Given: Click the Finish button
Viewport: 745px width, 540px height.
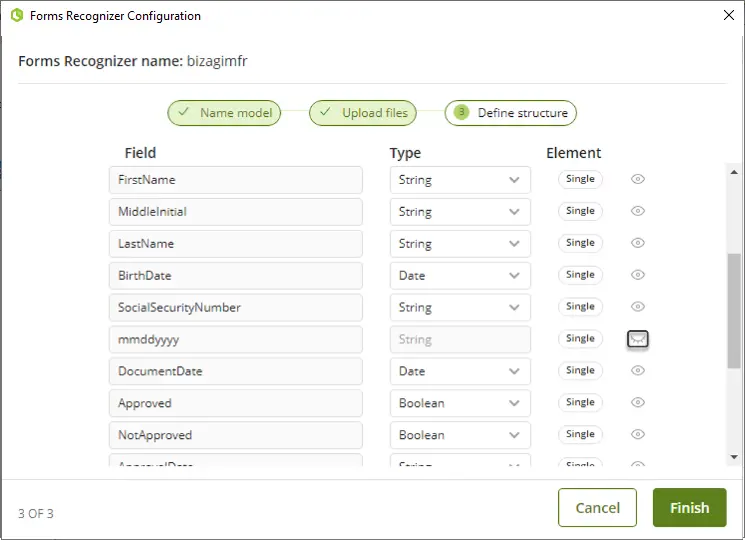Looking at the screenshot, I should [689, 508].
